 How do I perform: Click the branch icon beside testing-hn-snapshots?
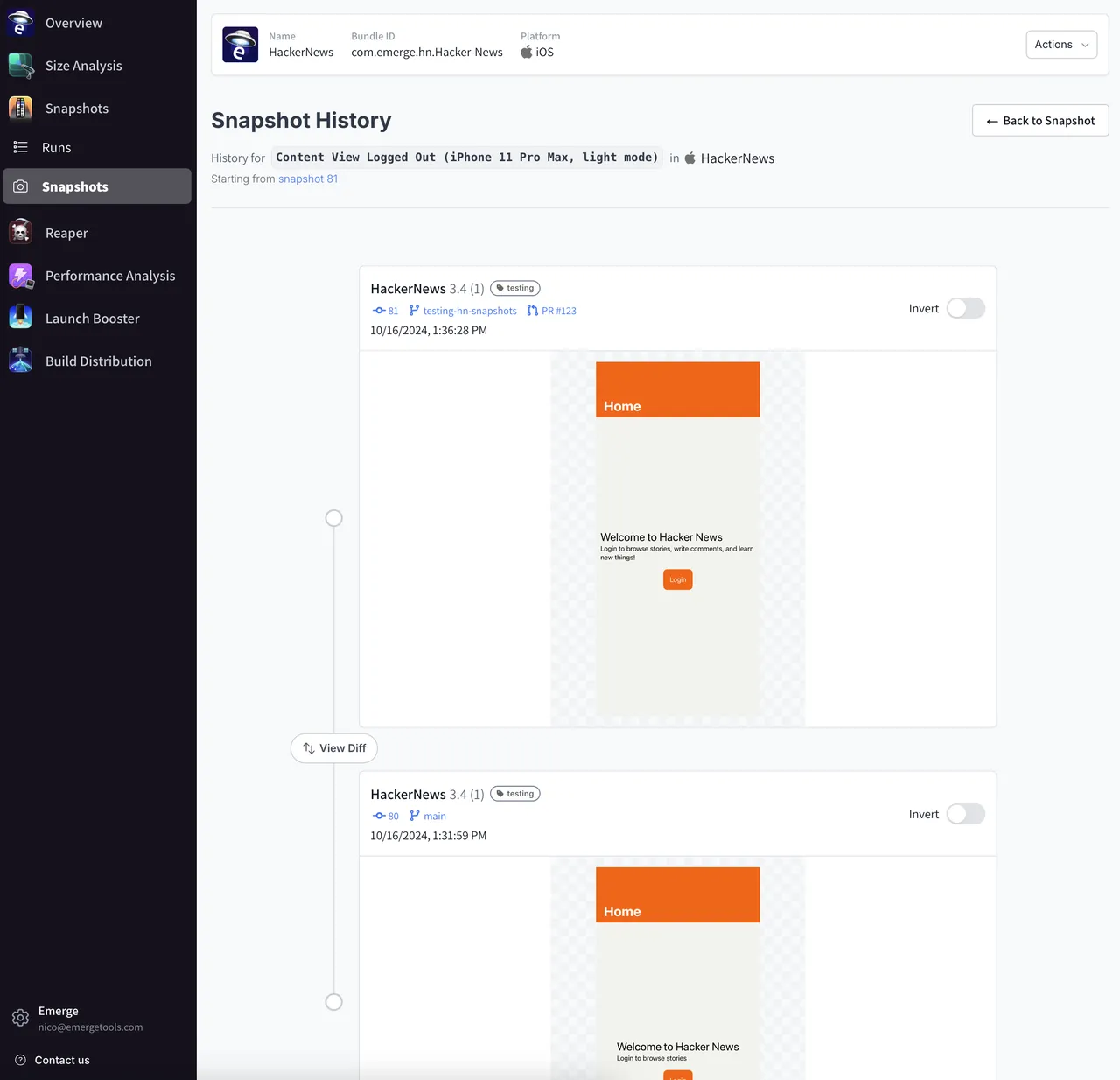click(x=414, y=311)
